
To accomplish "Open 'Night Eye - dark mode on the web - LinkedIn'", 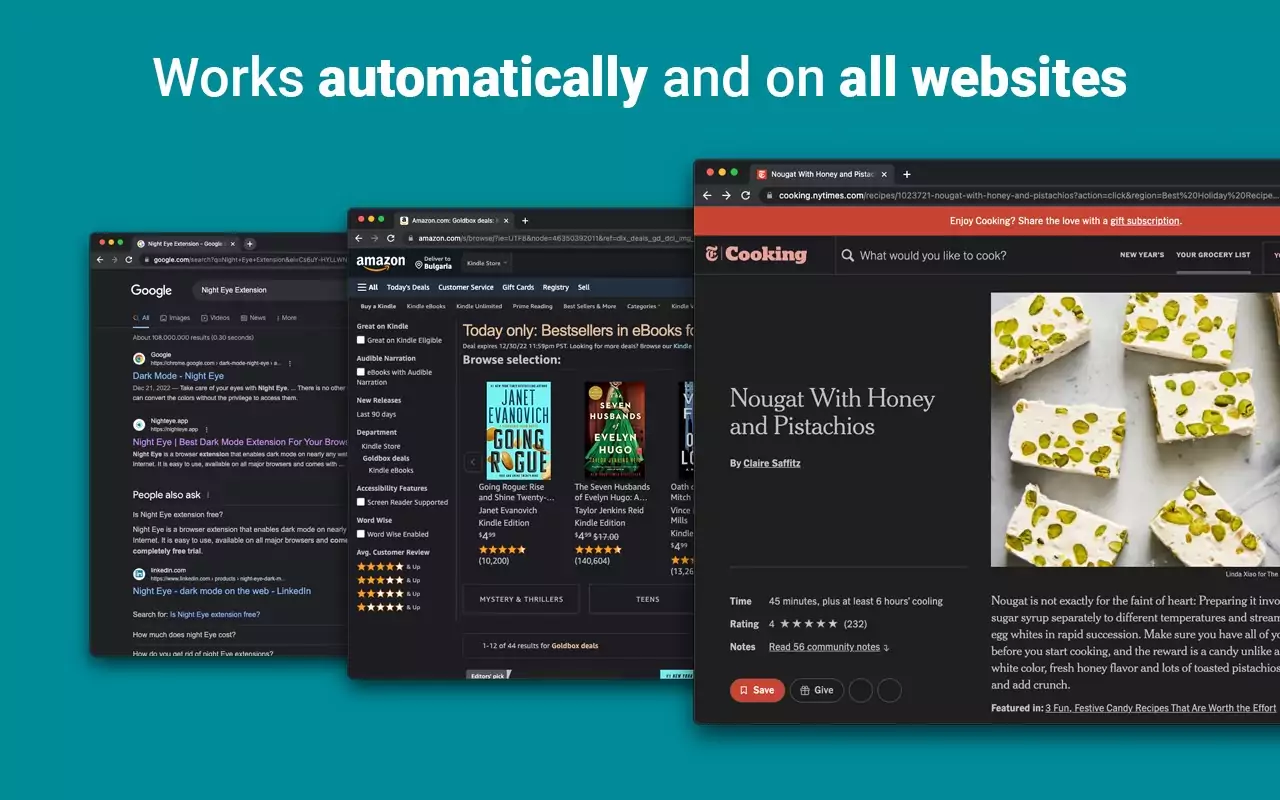I will (x=222, y=591).
